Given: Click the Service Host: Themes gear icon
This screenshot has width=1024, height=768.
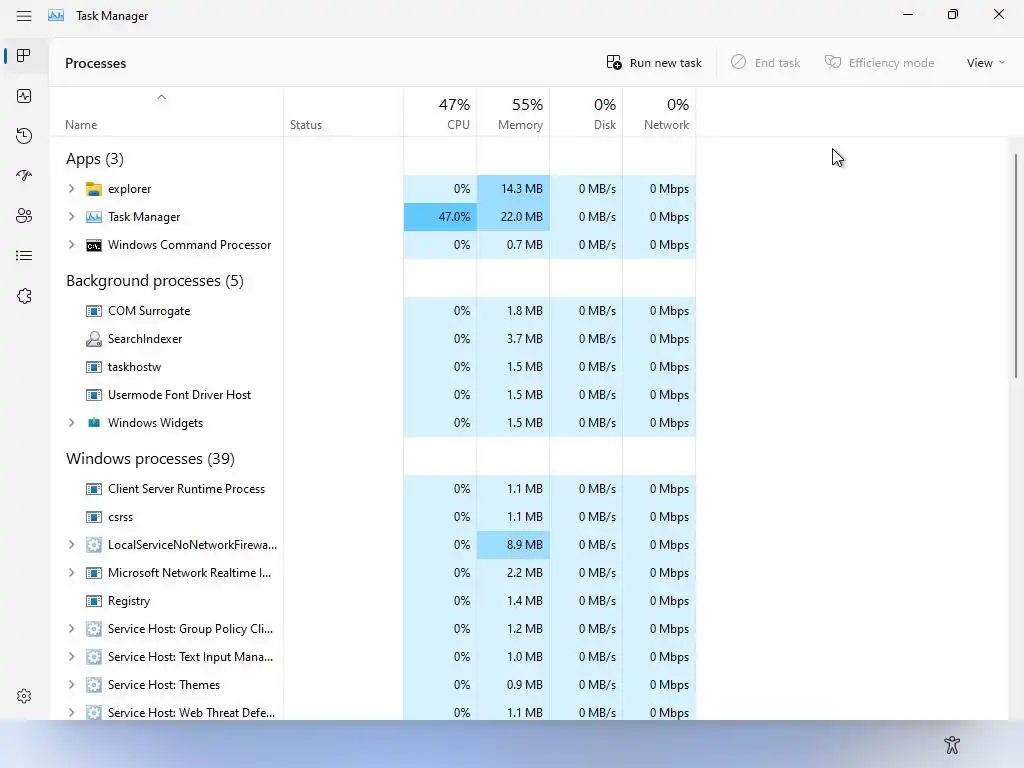Looking at the screenshot, I should 94,685.
